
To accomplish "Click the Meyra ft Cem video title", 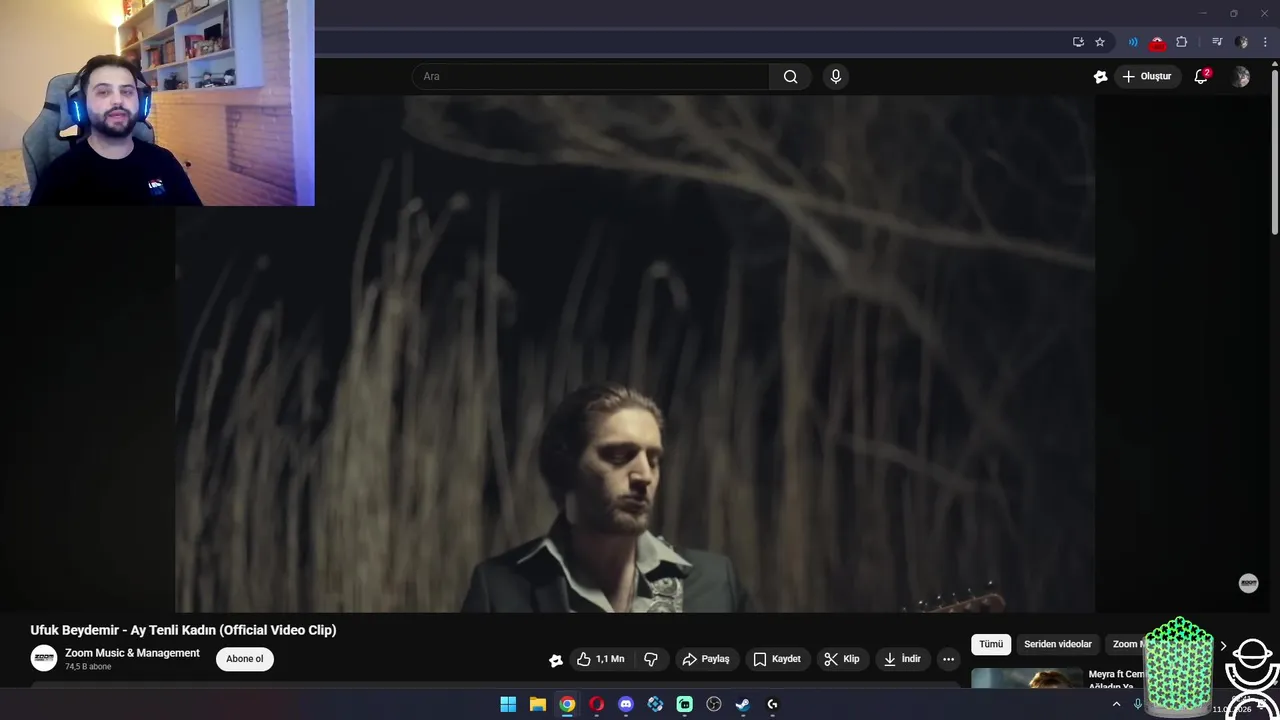I will pyautogui.click(x=1116, y=680).
